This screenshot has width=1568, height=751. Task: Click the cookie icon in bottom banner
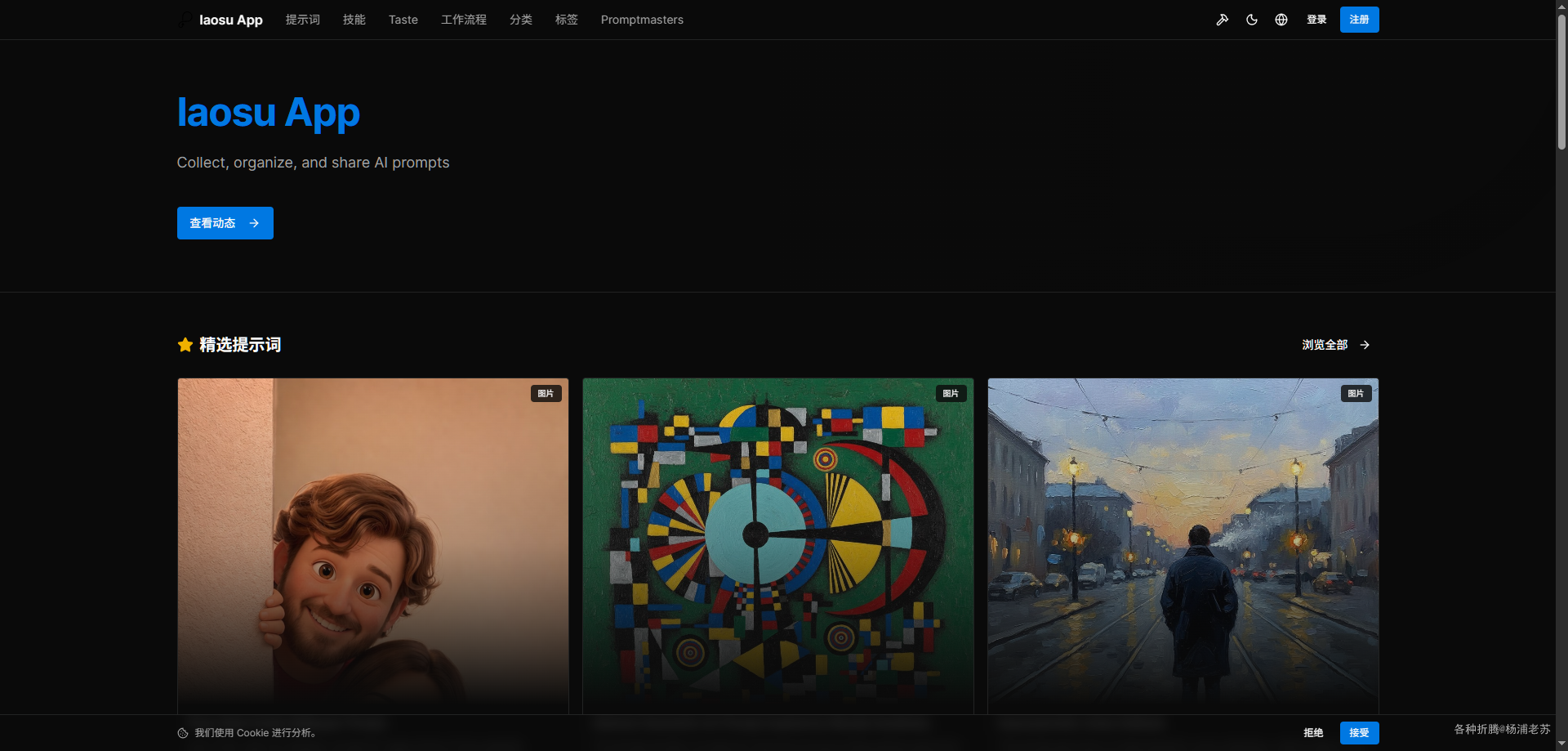(x=183, y=733)
